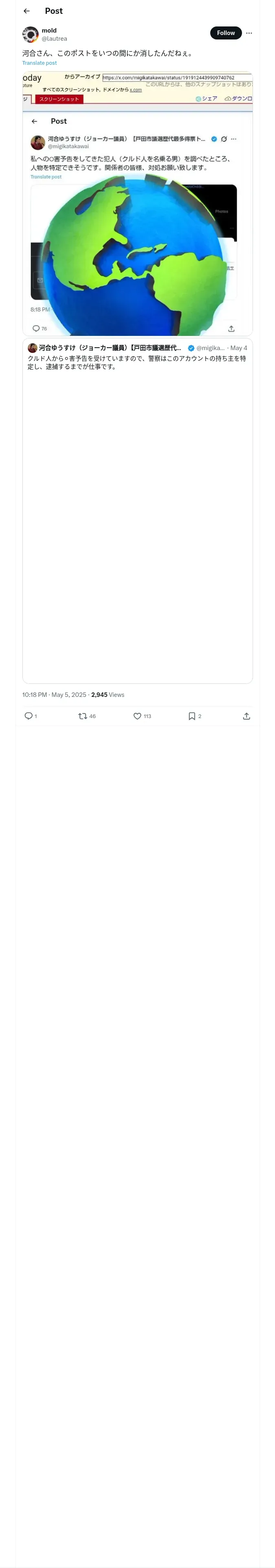Click the share icon beside the bookmark icon
Viewport: 275px width, 1568px height.
[x=246, y=716]
